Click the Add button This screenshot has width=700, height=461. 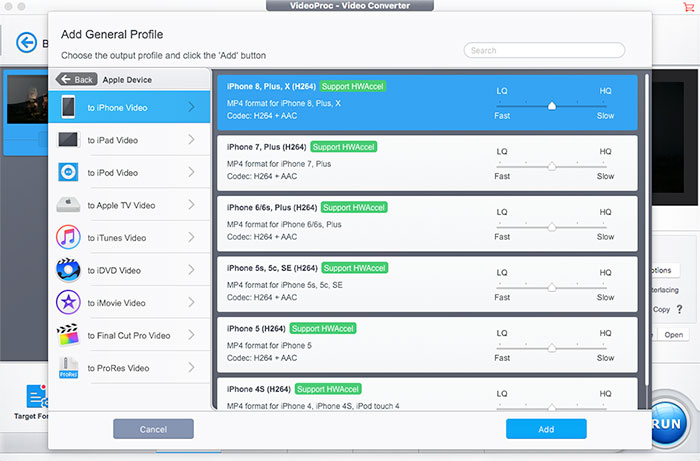(546, 429)
